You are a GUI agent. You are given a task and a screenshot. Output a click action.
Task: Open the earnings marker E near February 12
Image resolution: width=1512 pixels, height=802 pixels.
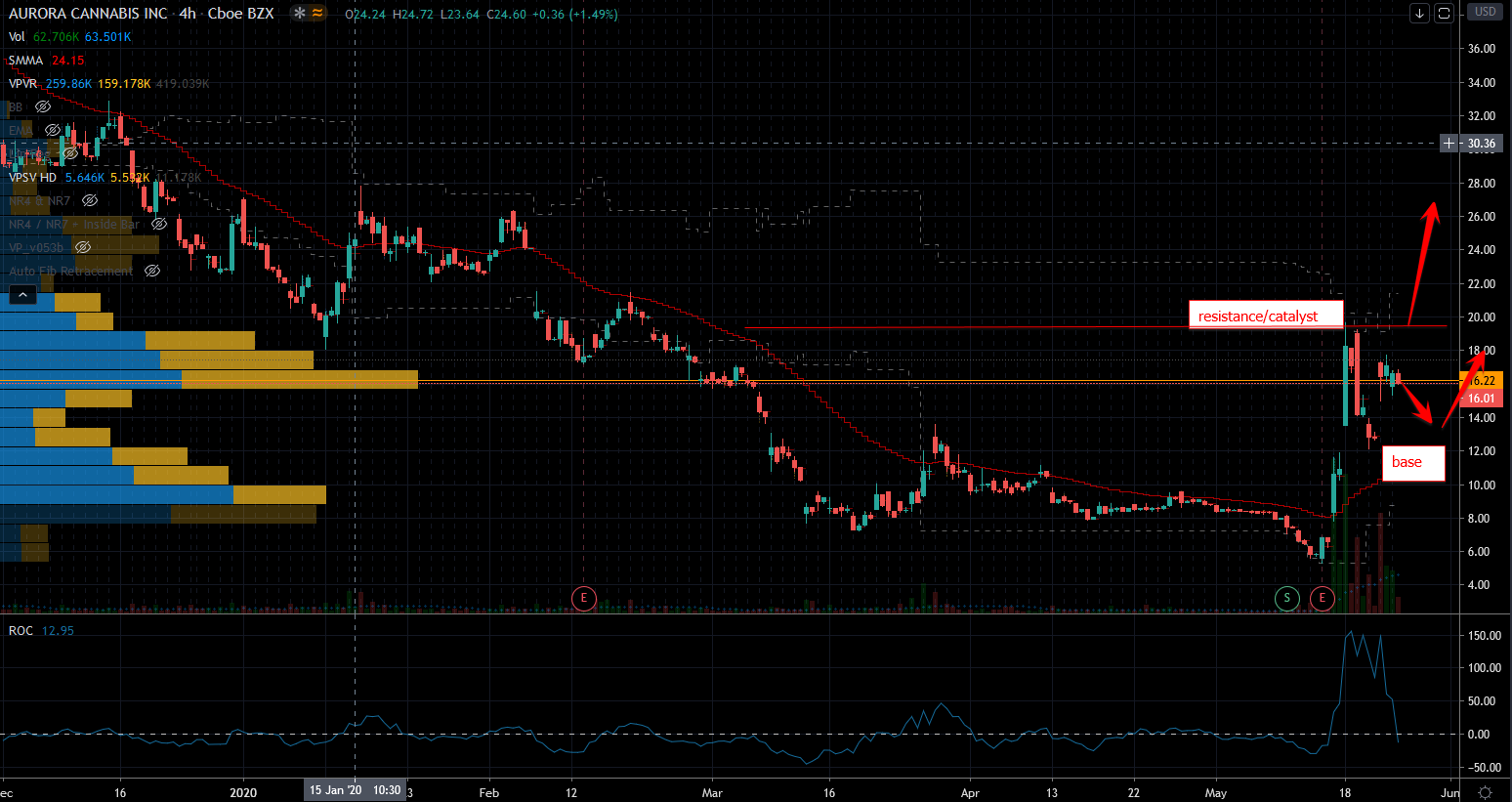tap(584, 598)
